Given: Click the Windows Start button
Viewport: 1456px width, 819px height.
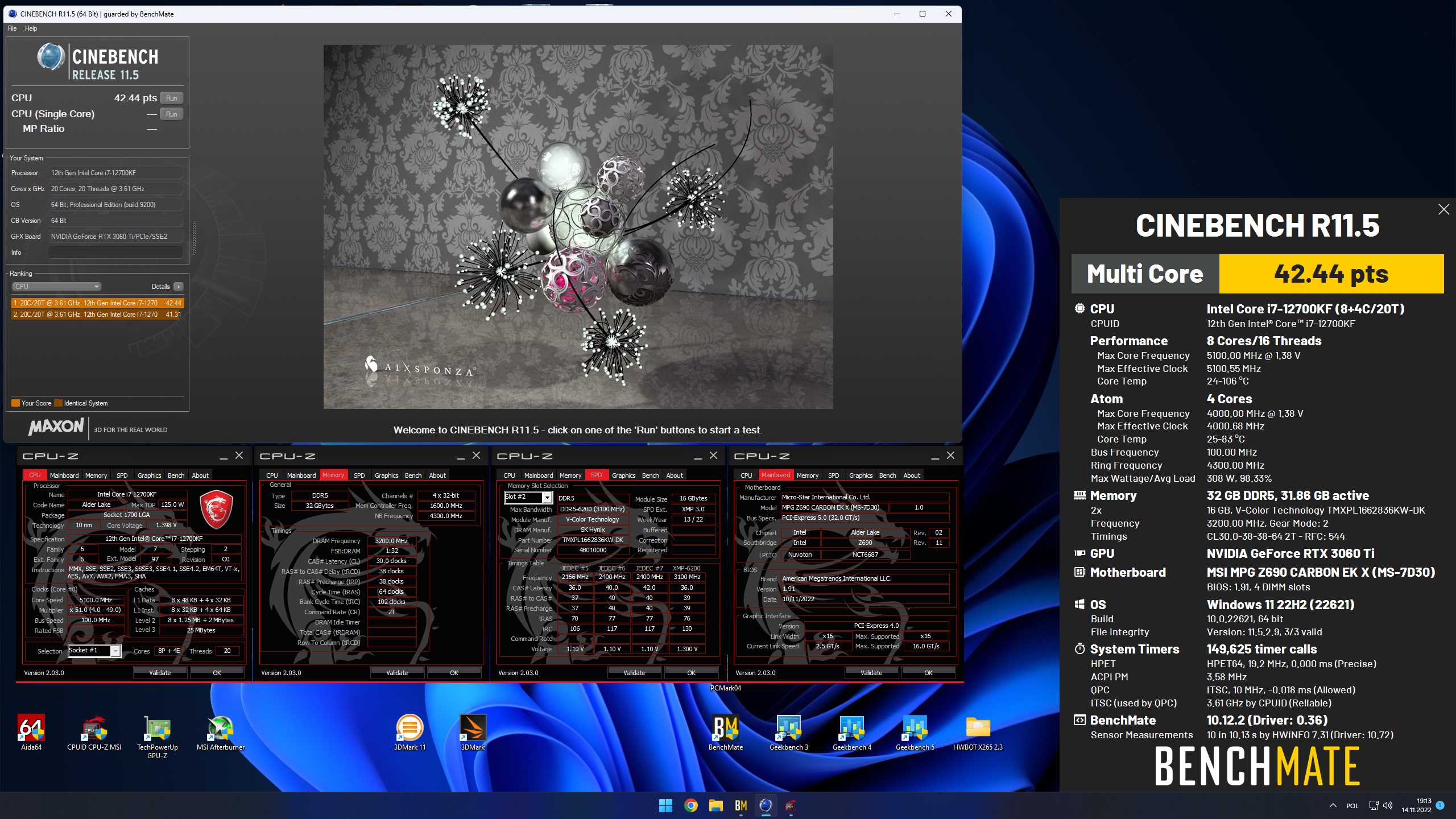Looking at the screenshot, I should [x=665, y=805].
